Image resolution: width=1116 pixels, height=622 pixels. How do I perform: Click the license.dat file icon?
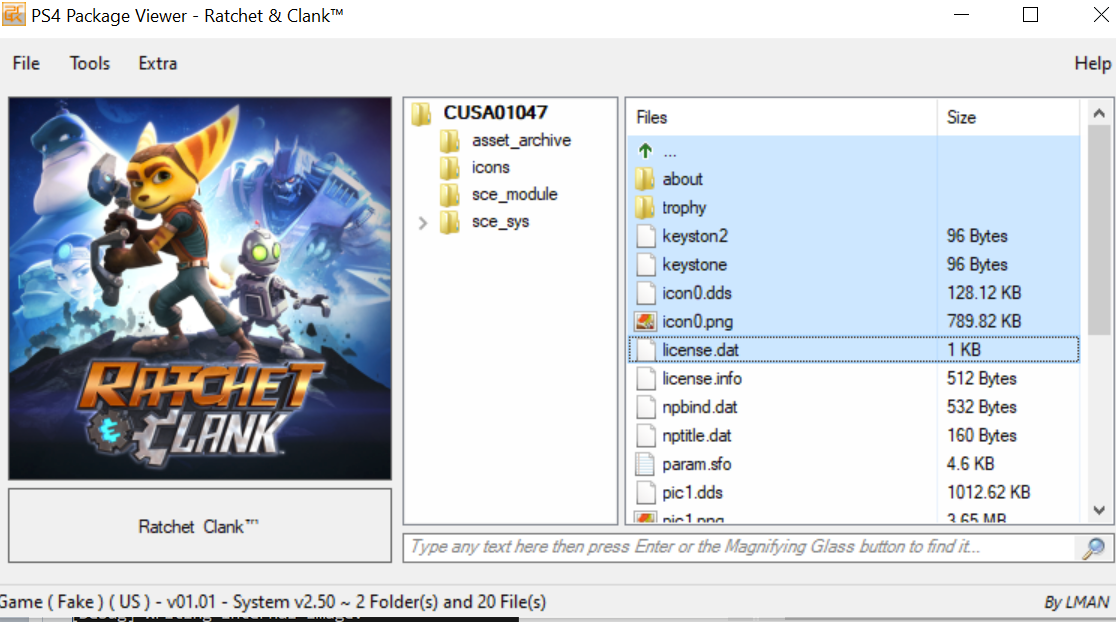pyautogui.click(x=646, y=349)
